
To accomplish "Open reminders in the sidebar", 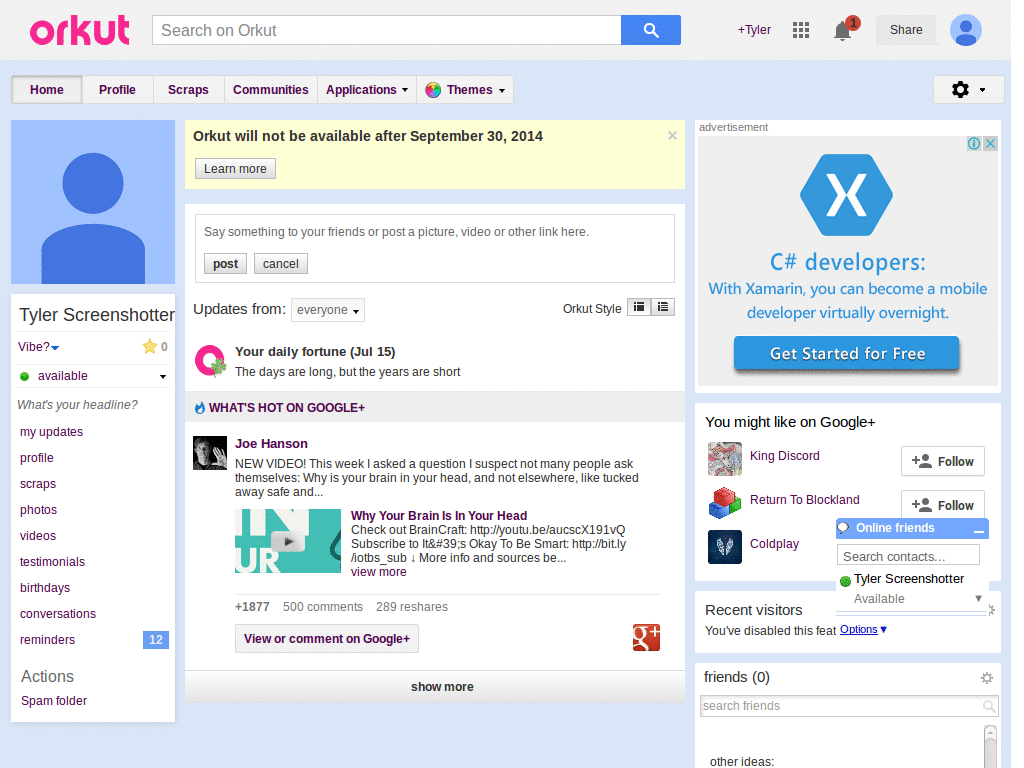I will [x=48, y=640].
